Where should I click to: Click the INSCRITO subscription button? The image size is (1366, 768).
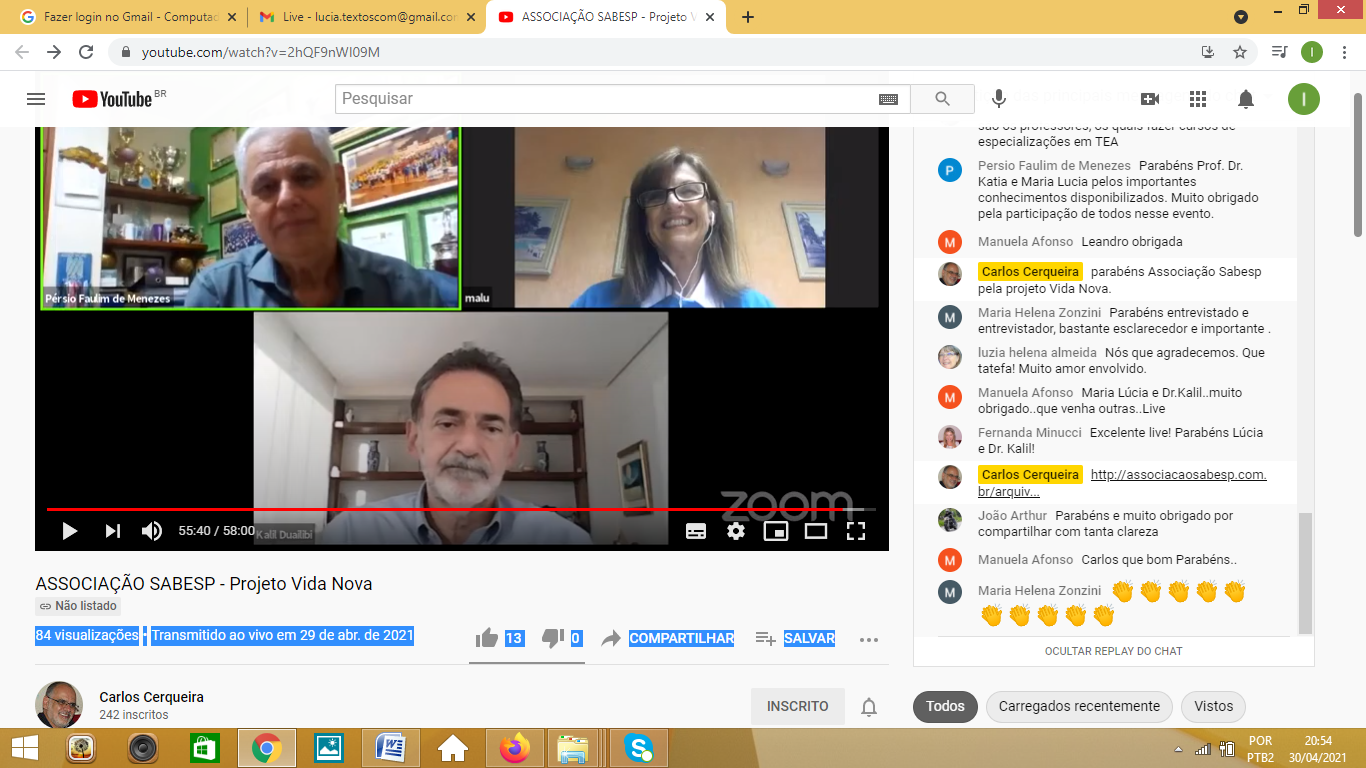tap(798, 706)
